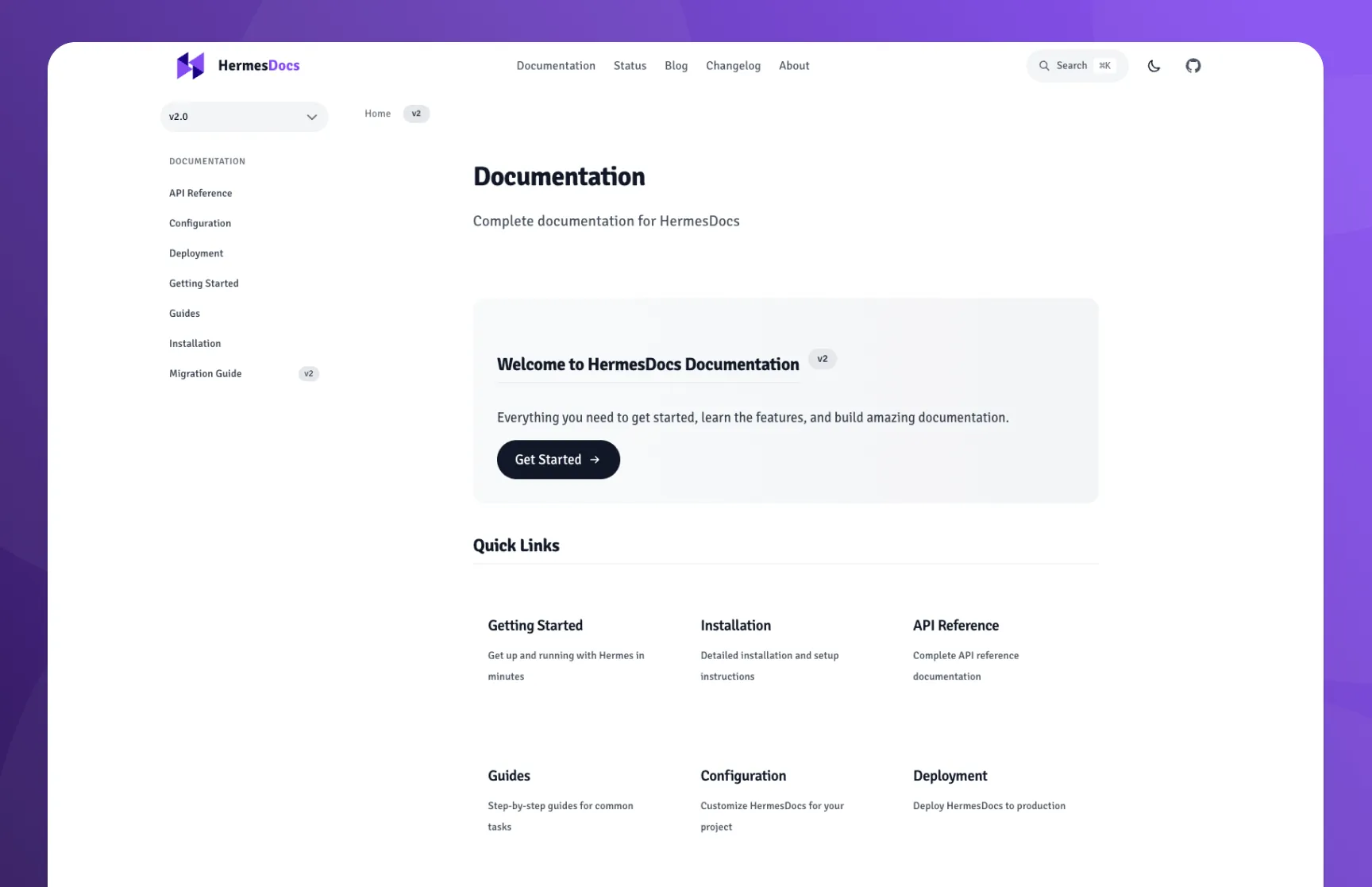Click the arrow inside the Get Started button
Viewport: 1372px width, 887px height.
595,459
